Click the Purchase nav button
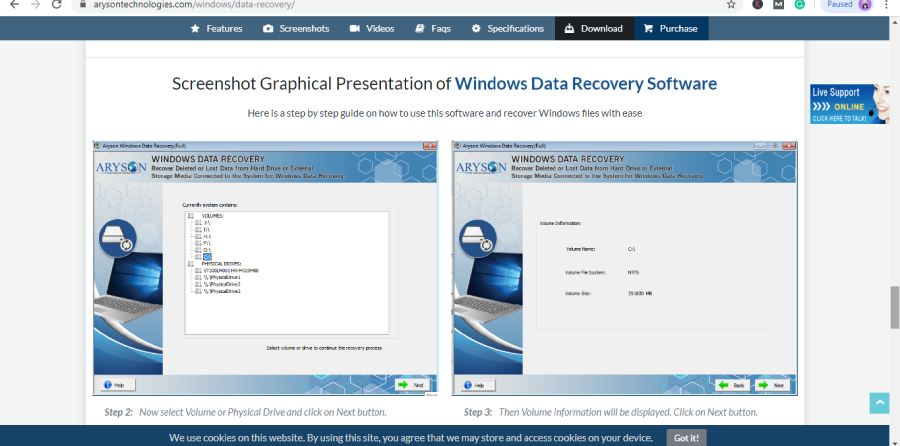 [x=671, y=29]
